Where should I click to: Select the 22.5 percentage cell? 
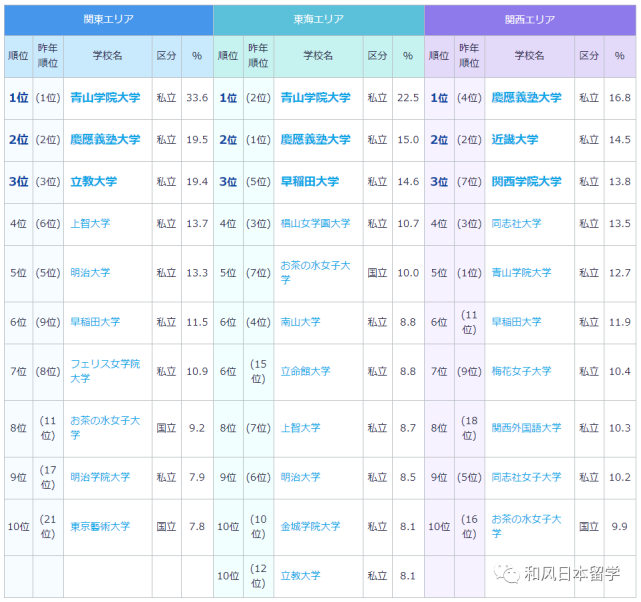tap(408, 98)
